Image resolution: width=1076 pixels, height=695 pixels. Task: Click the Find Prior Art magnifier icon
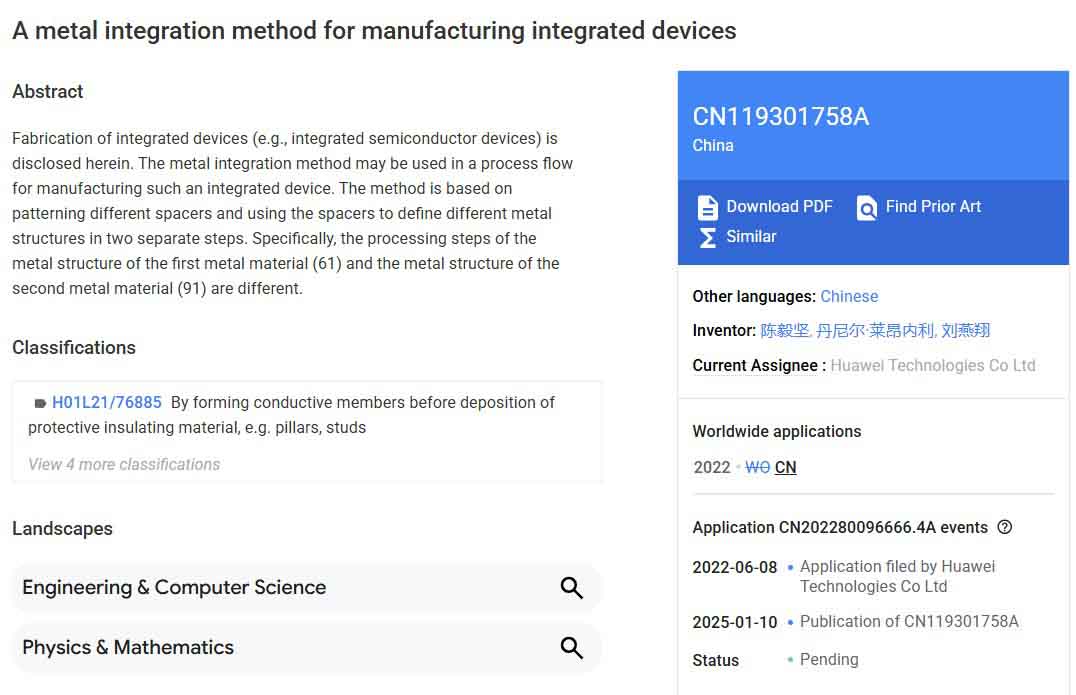point(866,207)
